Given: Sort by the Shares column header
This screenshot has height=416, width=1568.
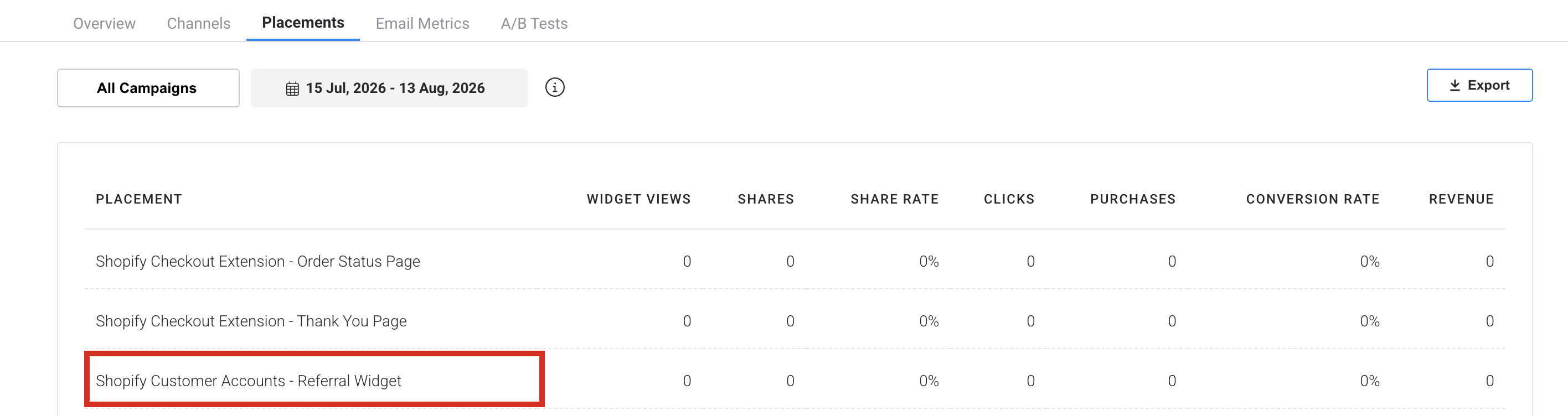Looking at the screenshot, I should (766, 199).
